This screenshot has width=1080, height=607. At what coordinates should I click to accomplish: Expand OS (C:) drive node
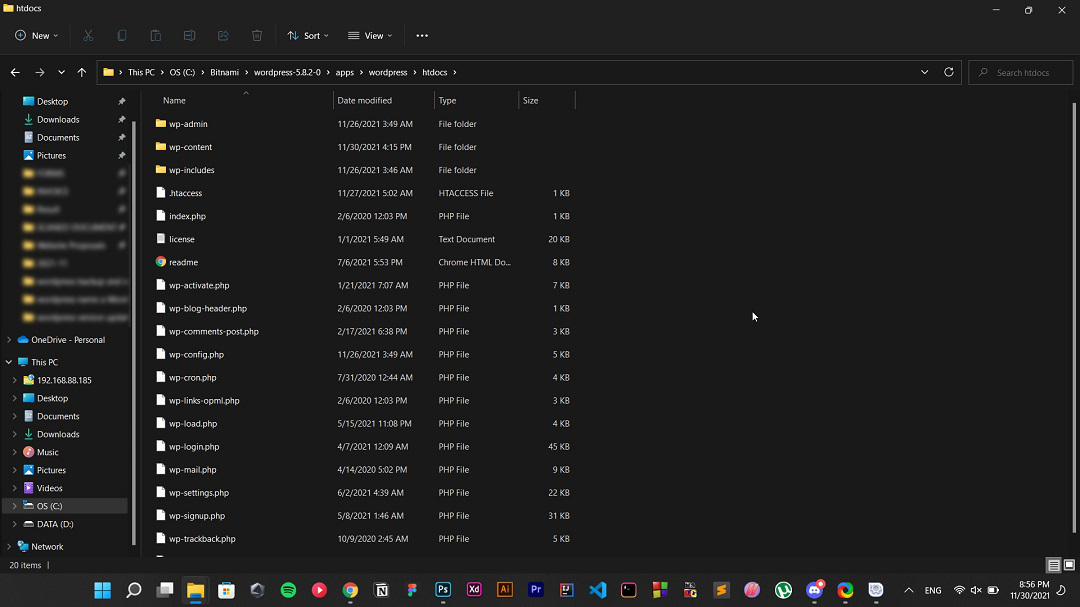tap(14, 506)
